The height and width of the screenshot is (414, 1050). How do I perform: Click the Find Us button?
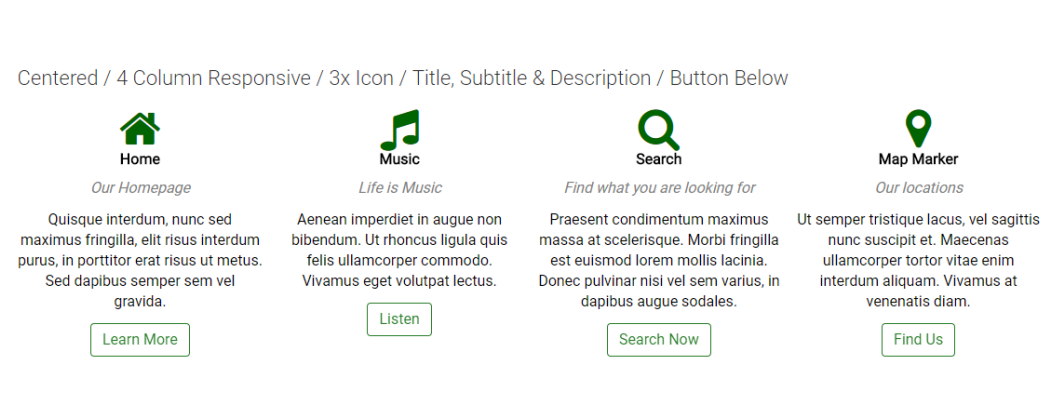[x=918, y=340]
